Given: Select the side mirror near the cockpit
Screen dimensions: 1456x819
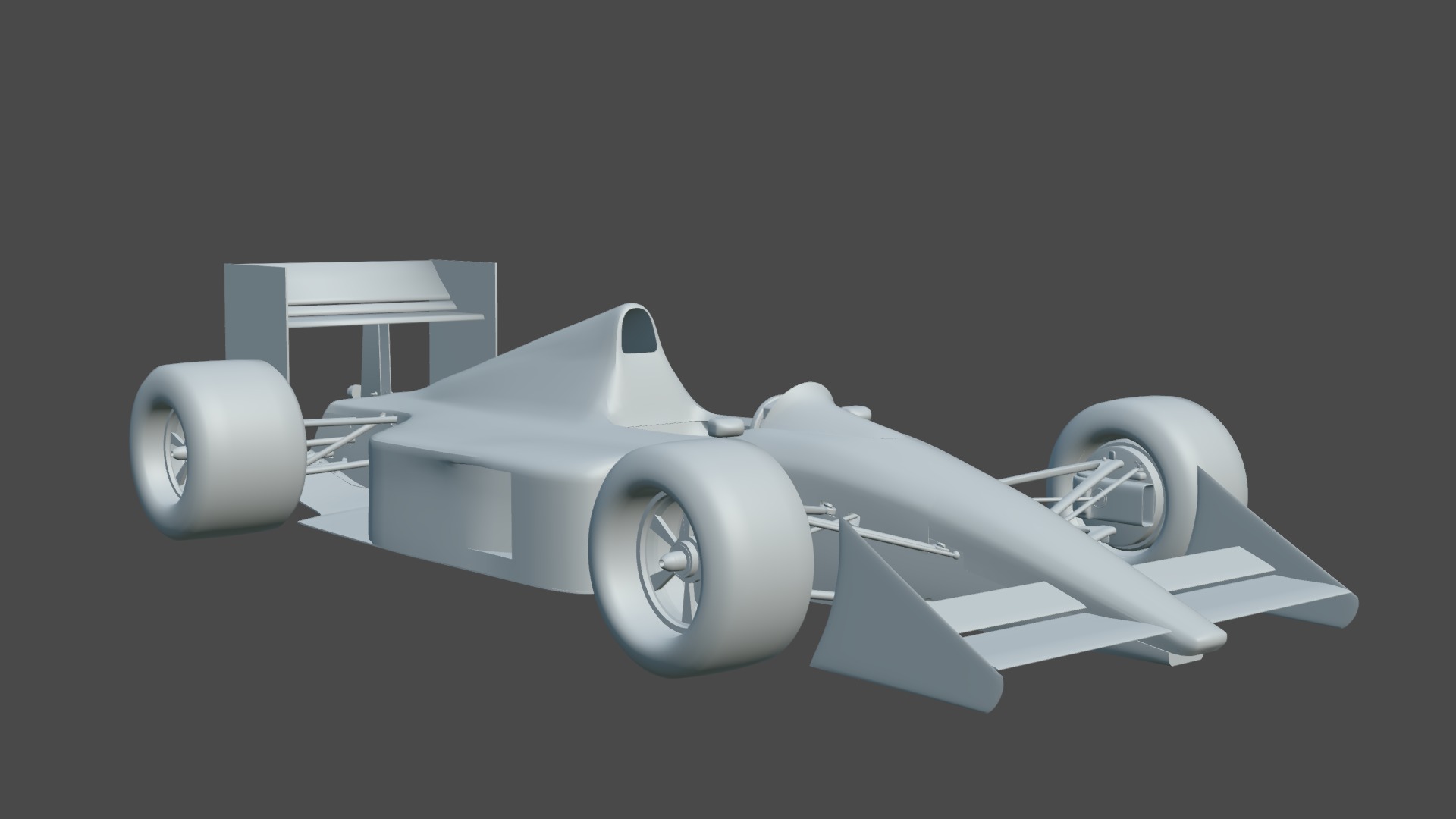Looking at the screenshot, I should click(x=726, y=425).
